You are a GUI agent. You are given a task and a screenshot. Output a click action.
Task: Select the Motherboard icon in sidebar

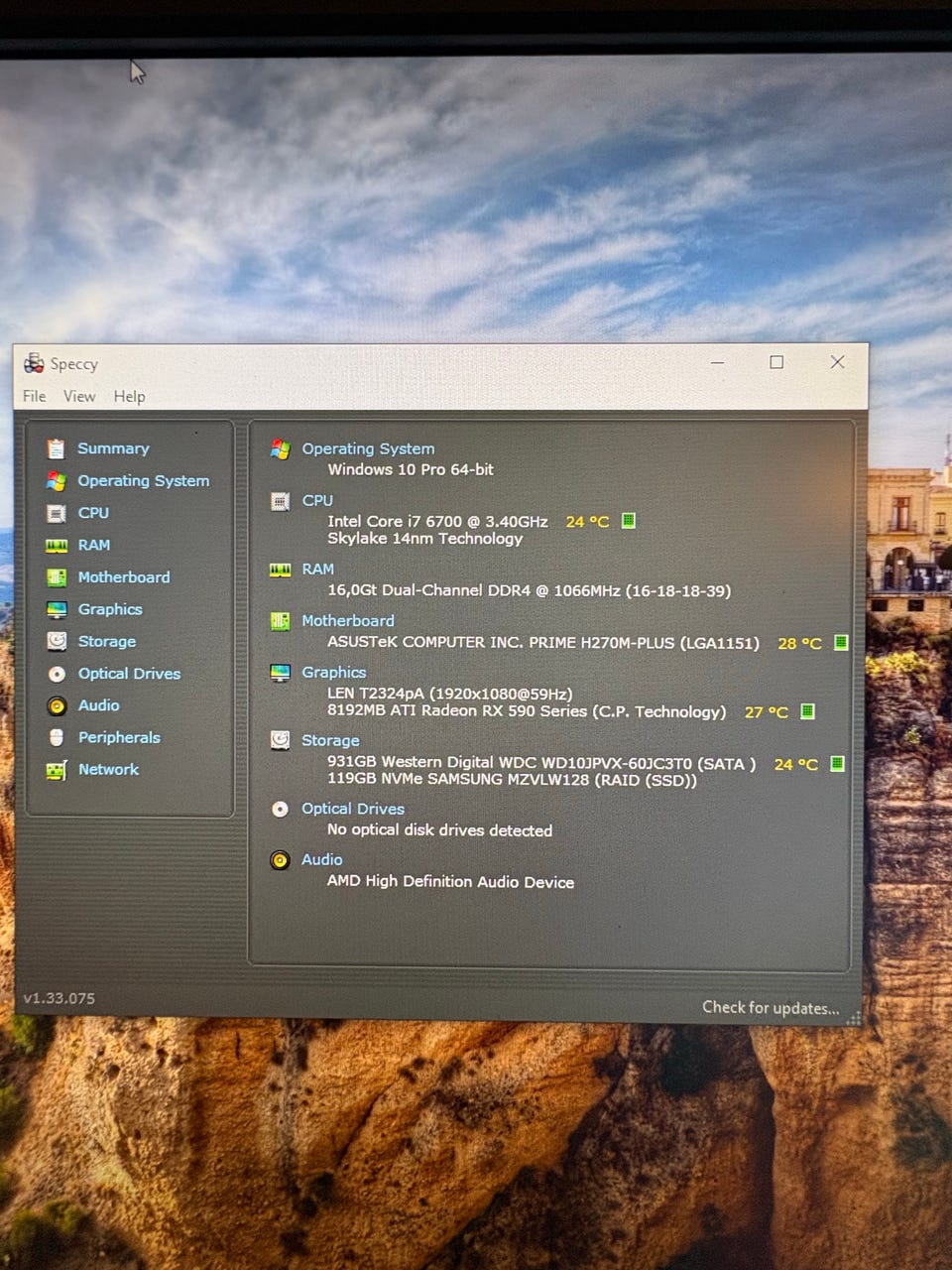[57, 576]
